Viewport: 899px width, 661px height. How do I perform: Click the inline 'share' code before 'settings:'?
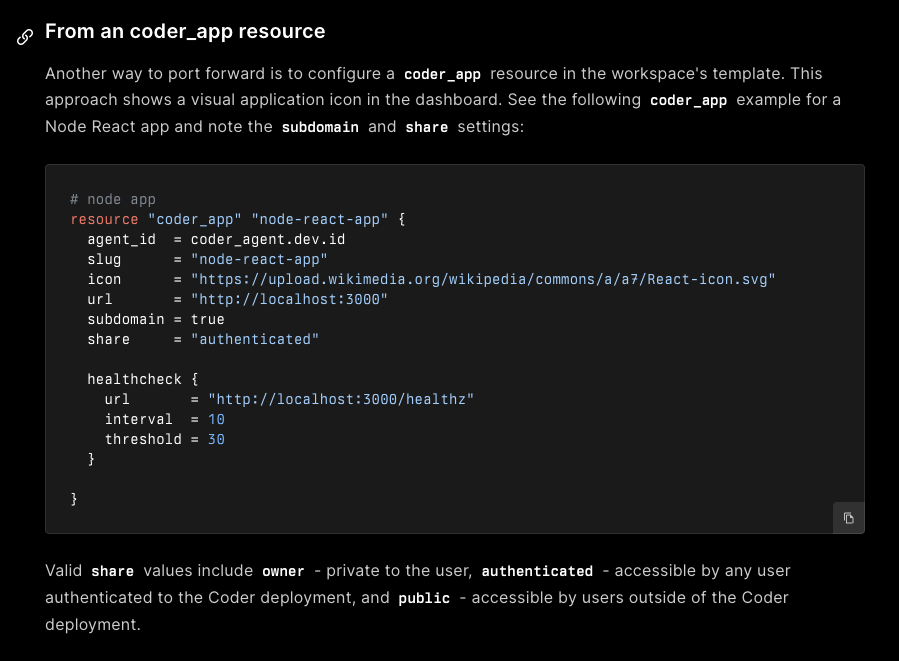coord(426,128)
